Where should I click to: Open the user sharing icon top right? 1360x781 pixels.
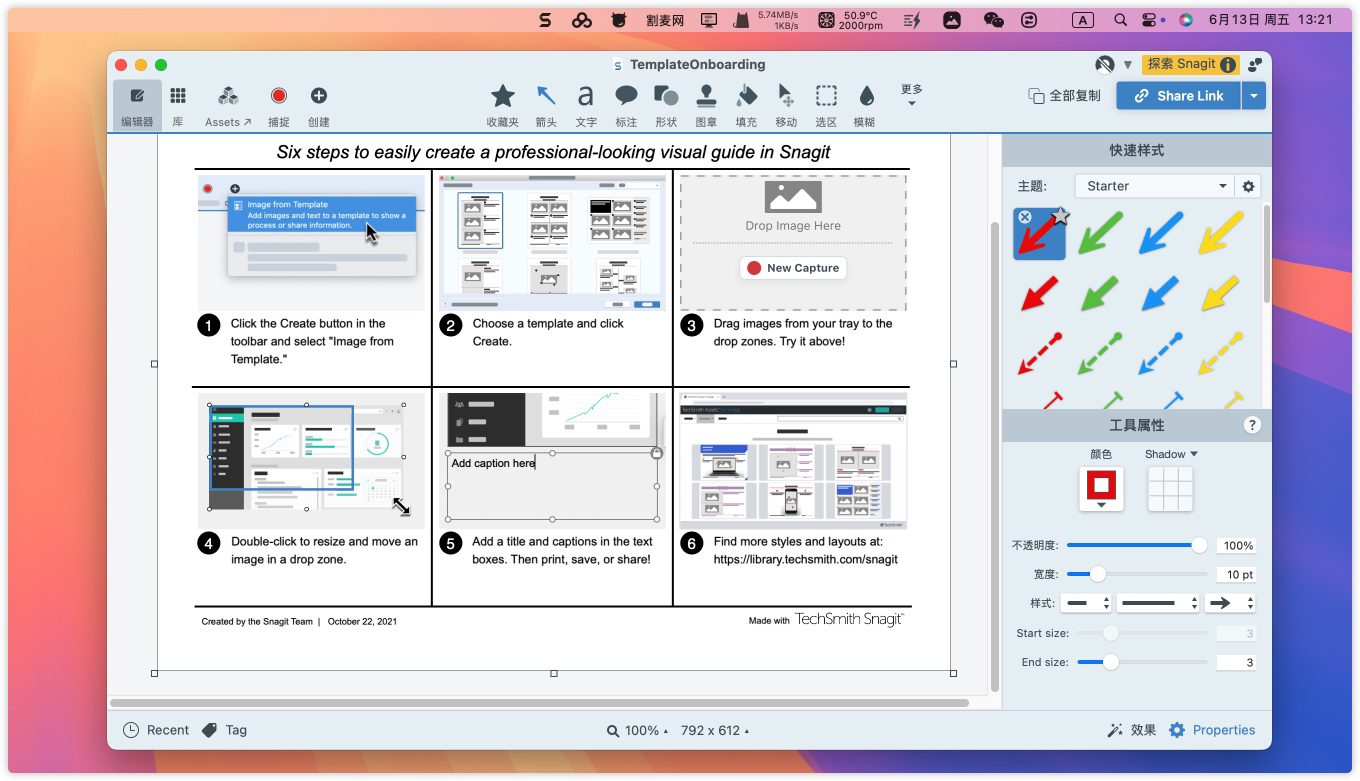1254,65
